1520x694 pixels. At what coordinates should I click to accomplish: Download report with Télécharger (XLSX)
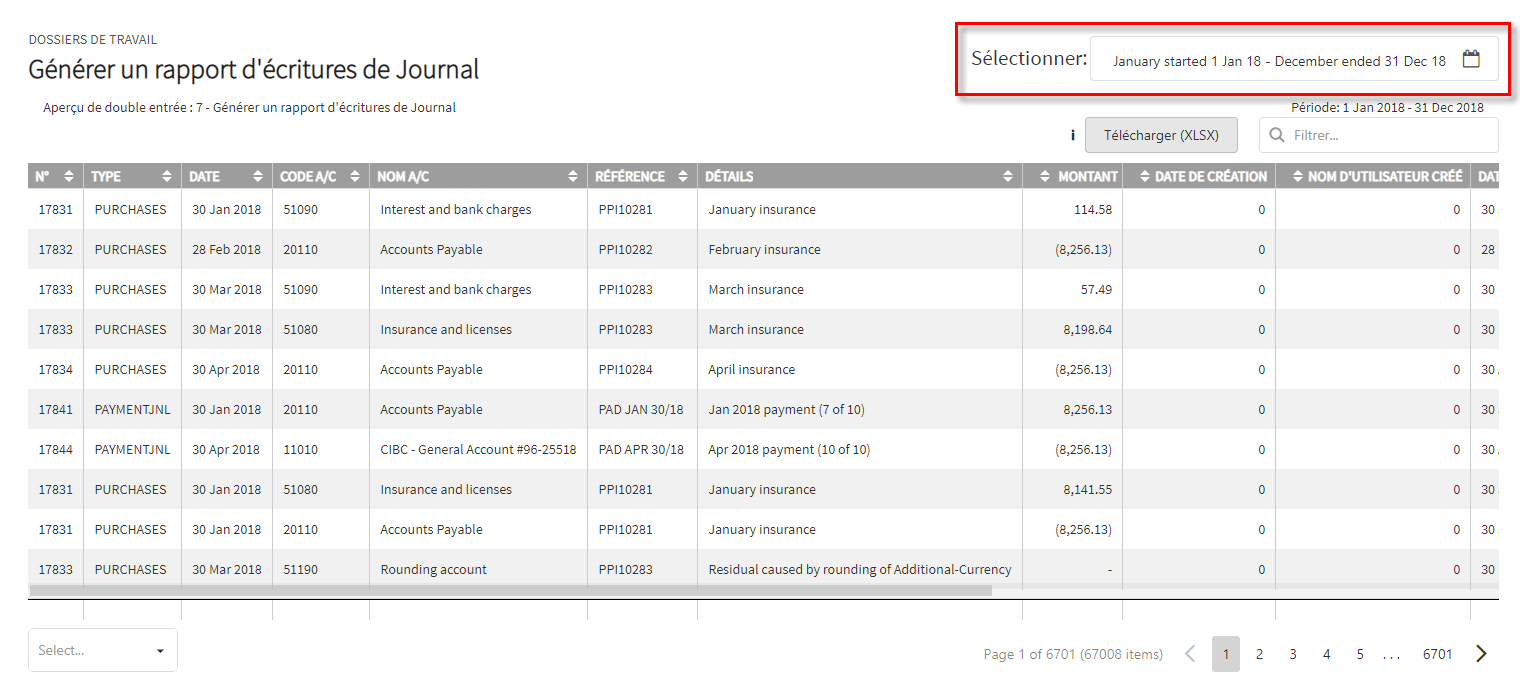[1161, 135]
